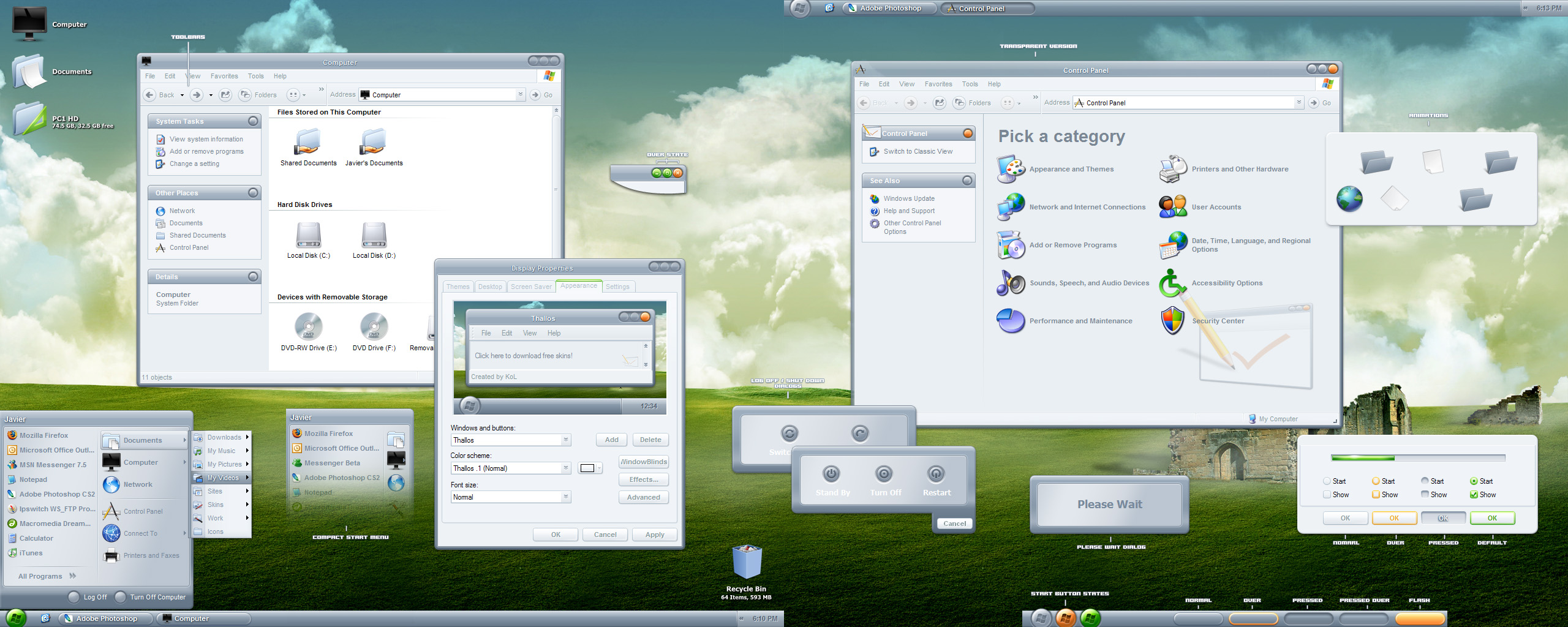This screenshot has height=627, width=1568.
Task: Open Favorites menu in Computer window
Action: (224, 76)
